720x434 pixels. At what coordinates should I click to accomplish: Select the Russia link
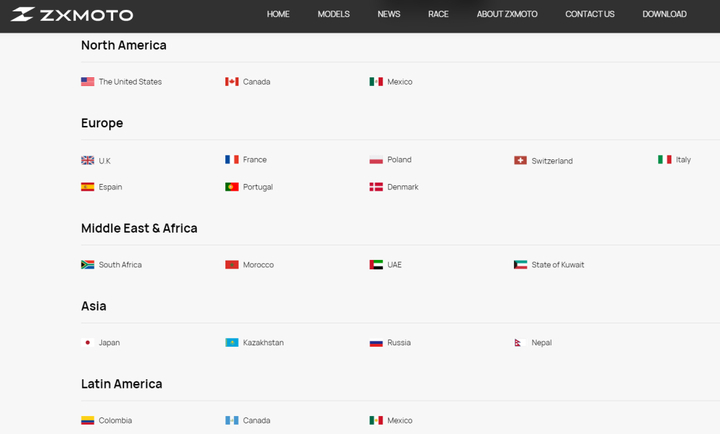pyautogui.click(x=399, y=343)
